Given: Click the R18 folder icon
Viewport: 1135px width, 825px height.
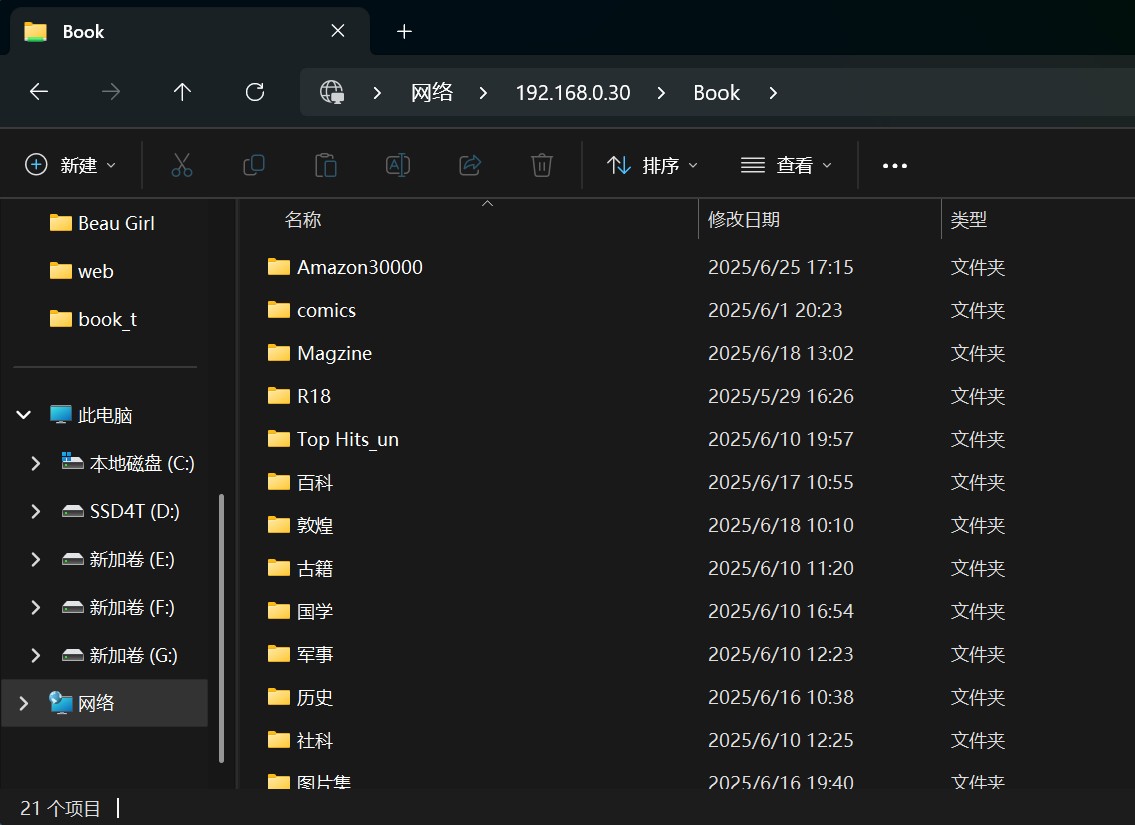Looking at the screenshot, I should [279, 396].
